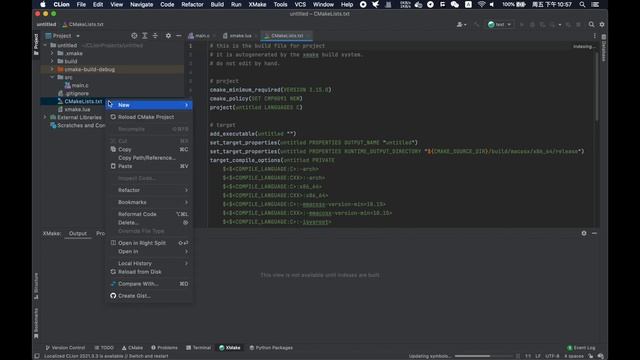The height and width of the screenshot is (360, 640).
Task: Toggle Project side tool window strip
Action: 36,44
